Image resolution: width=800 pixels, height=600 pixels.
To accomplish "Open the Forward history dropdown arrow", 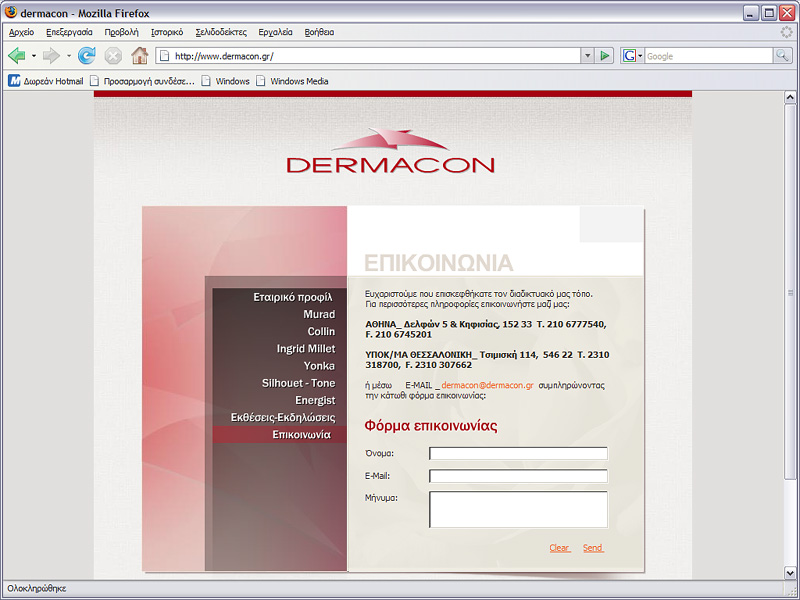I will click(68, 56).
